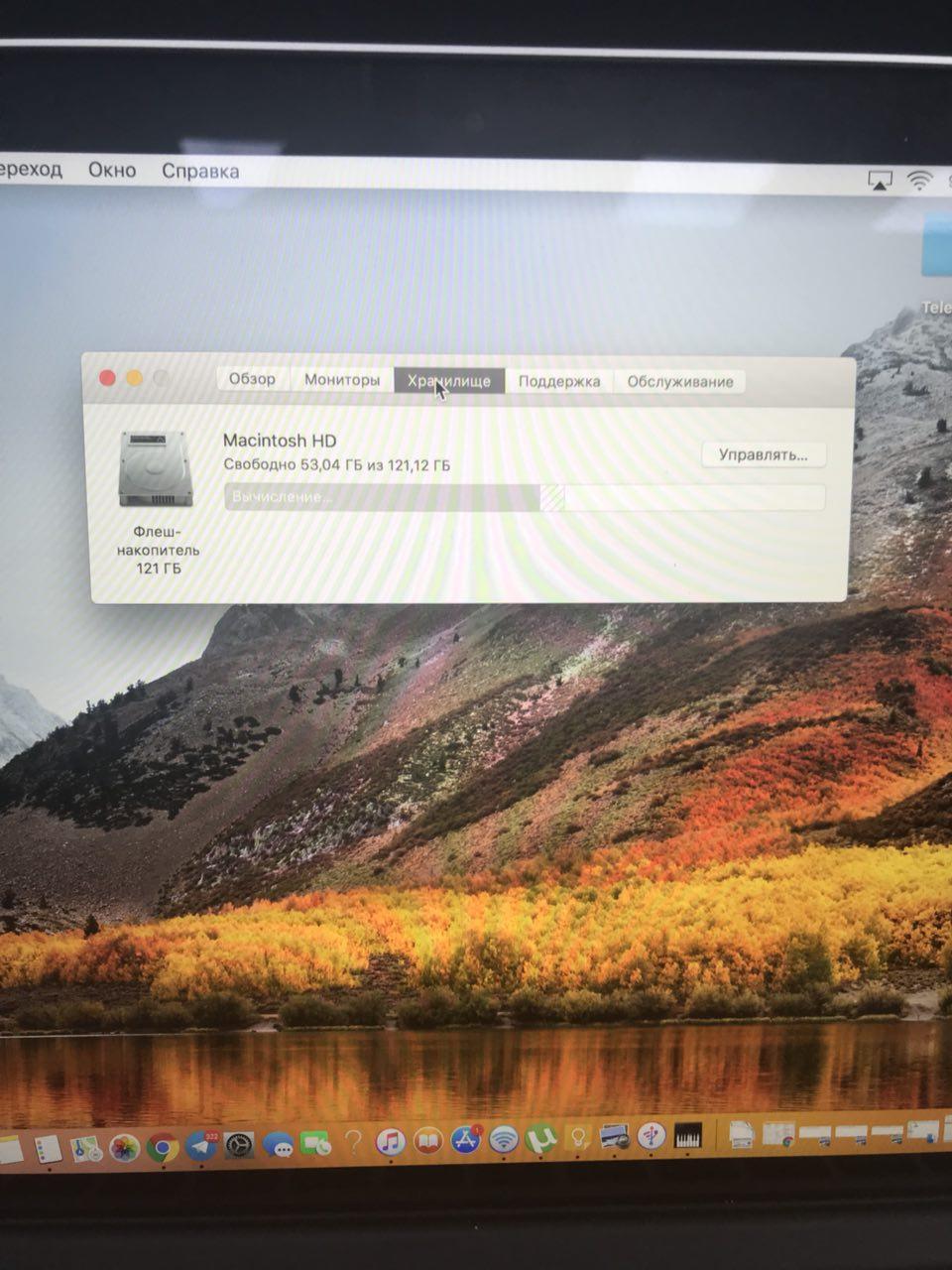Switch to the Обзор tab
Image resolution: width=952 pixels, height=1270 pixels.
(252, 379)
